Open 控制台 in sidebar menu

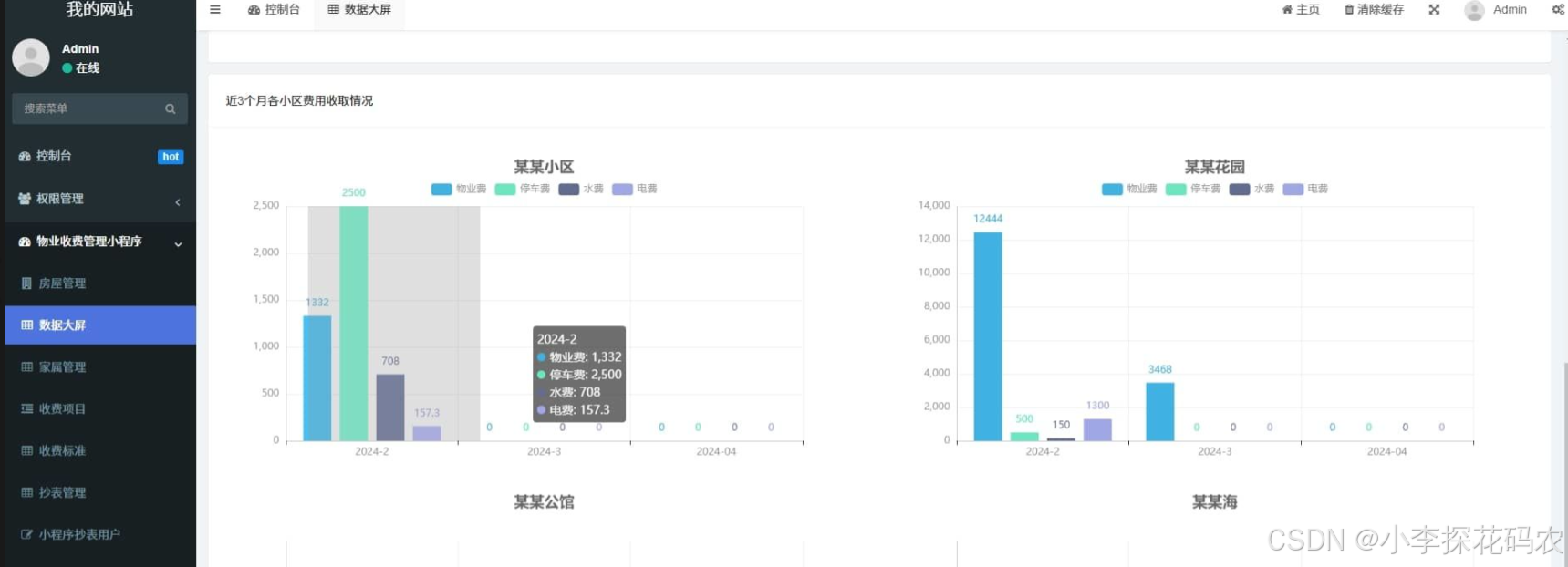pyautogui.click(x=100, y=157)
